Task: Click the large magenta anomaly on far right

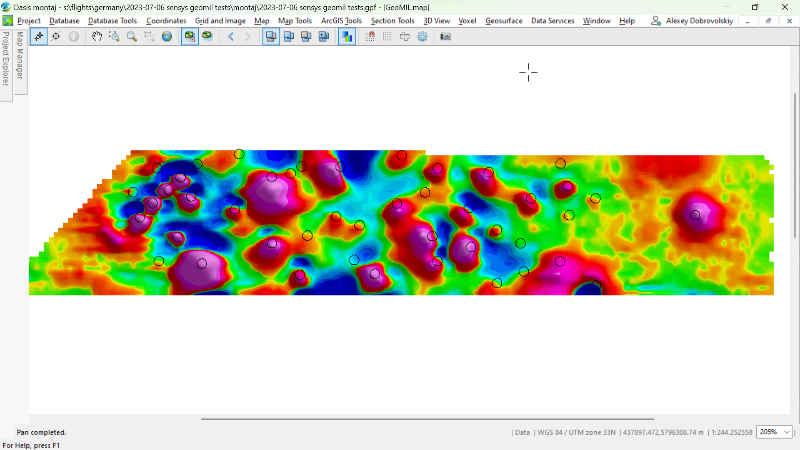Action: (x=694, y=213)
